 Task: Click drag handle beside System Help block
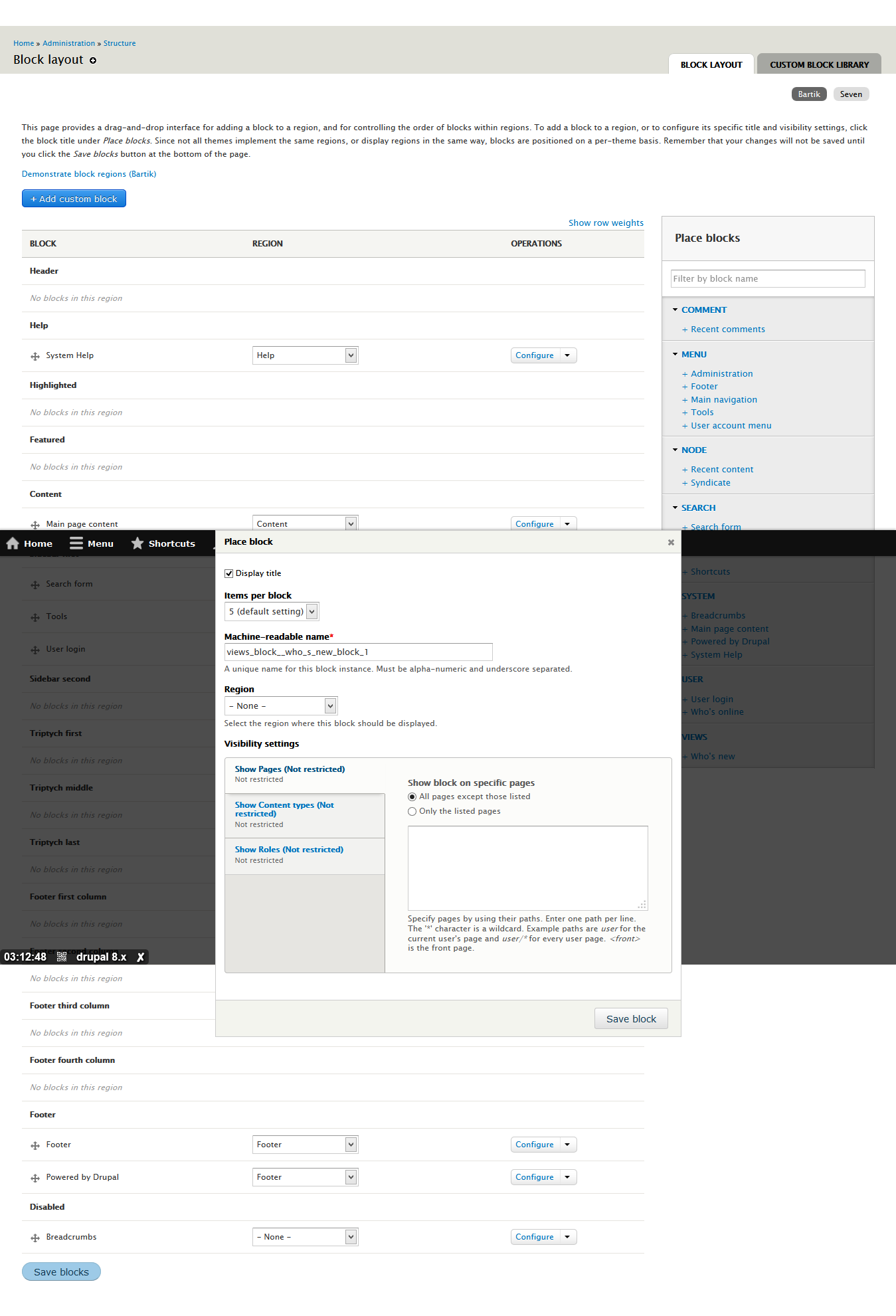click(35, 356)
